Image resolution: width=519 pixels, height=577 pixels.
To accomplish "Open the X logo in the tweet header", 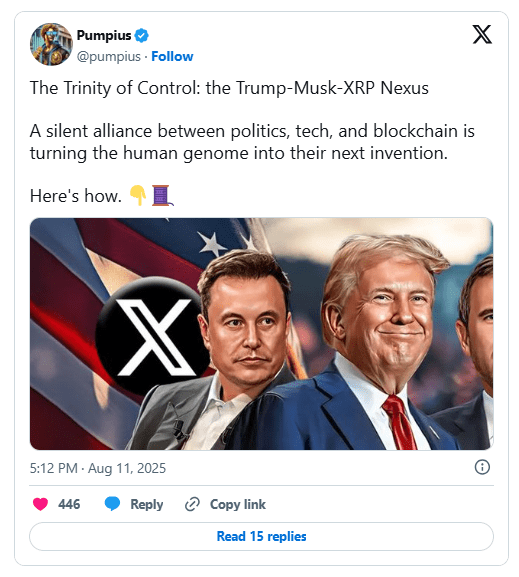I will tap(482, 34).
